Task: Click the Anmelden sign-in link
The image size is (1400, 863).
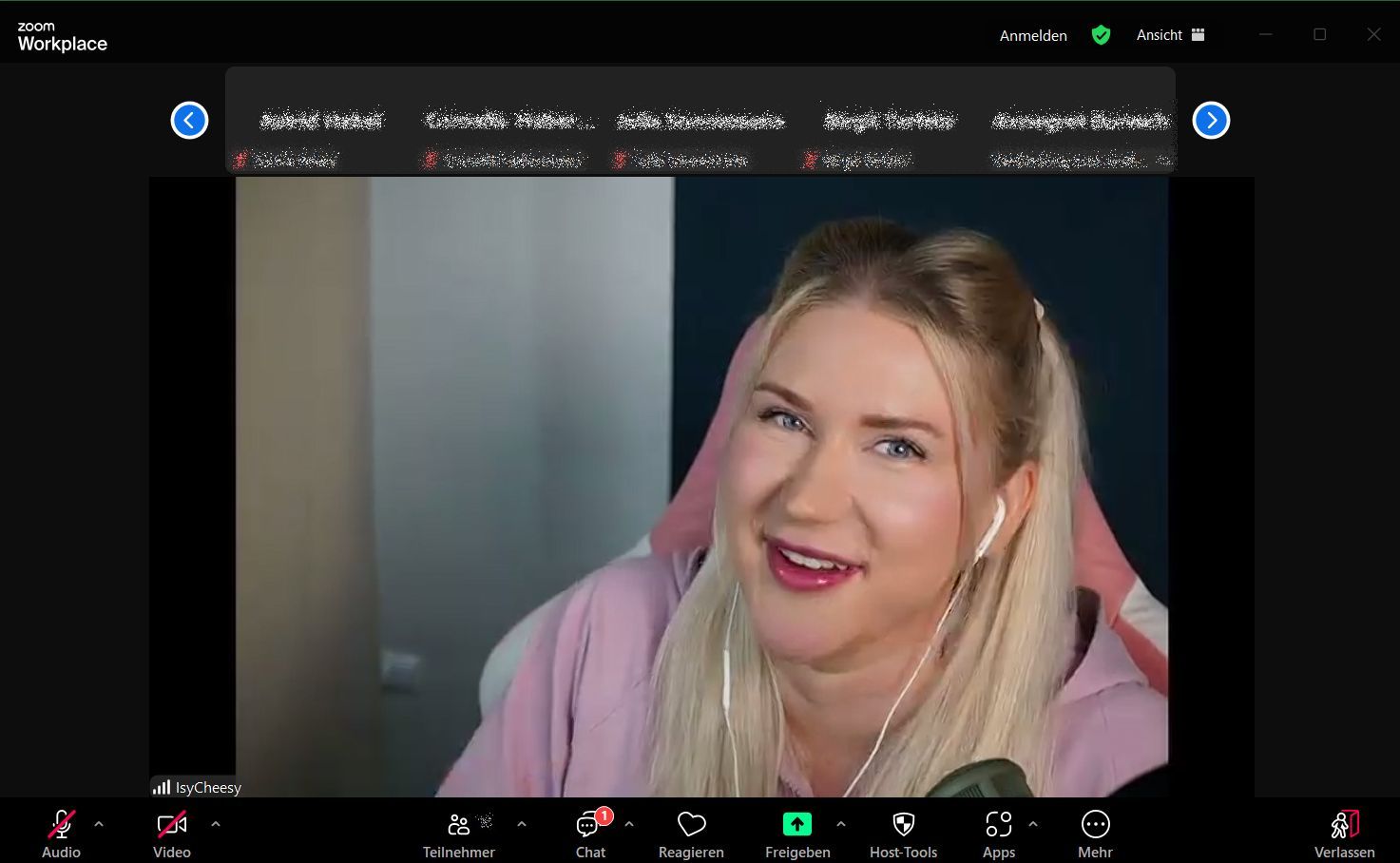Action: pyautogui.click(x=1033, y=35)
